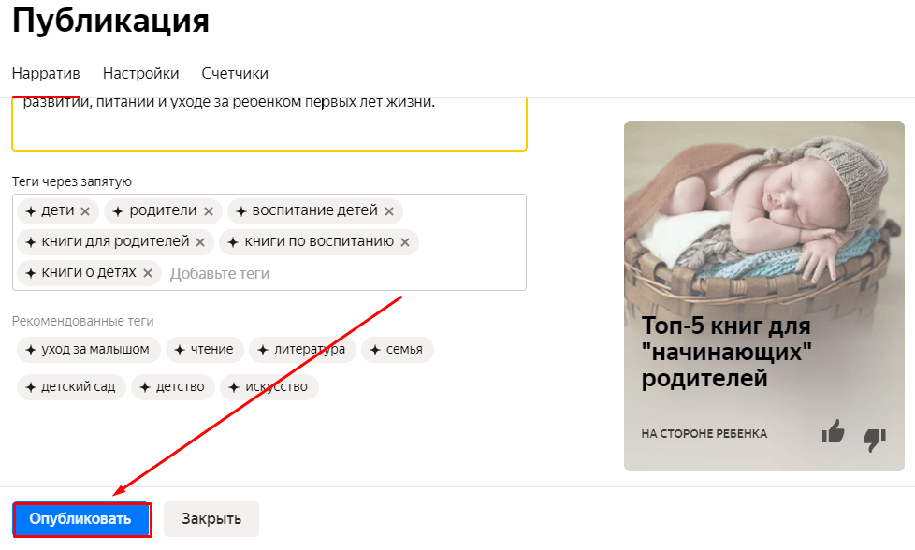Open the Настройки tab
This screenshot has width=915, height=550.
tap(141, 73)
